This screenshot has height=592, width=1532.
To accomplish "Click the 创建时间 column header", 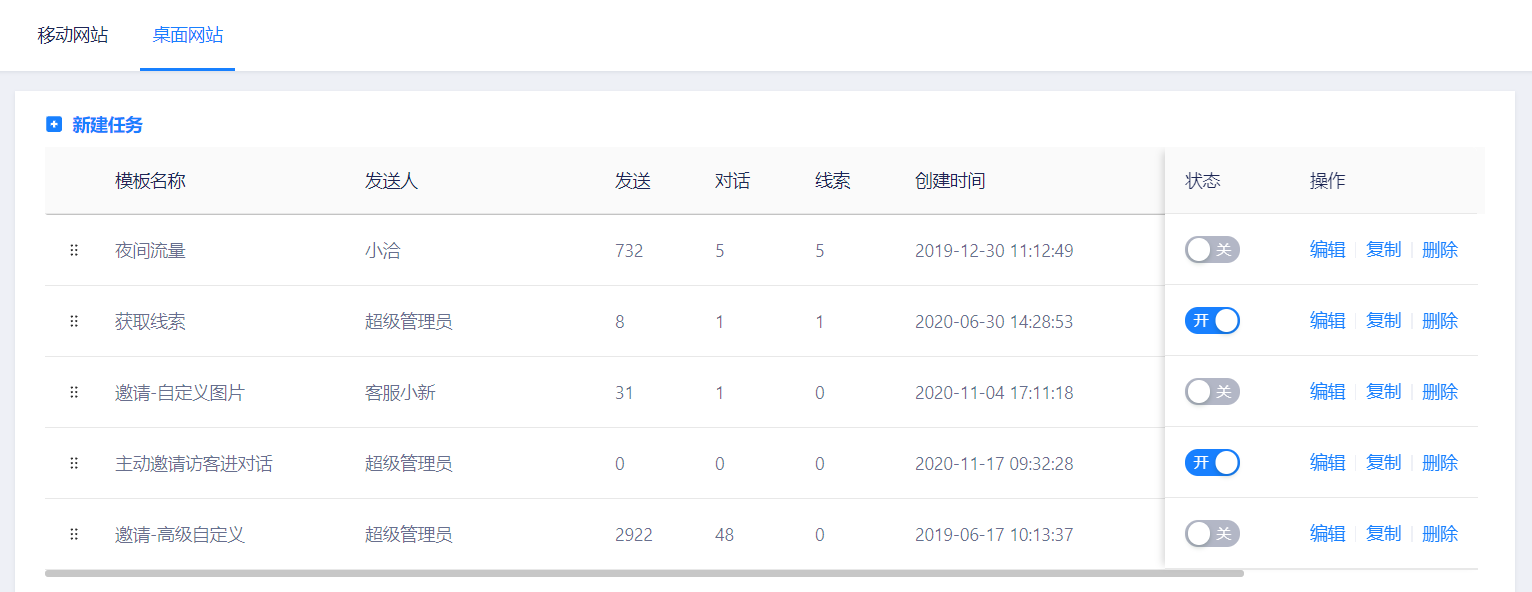I will pos(950,181).
